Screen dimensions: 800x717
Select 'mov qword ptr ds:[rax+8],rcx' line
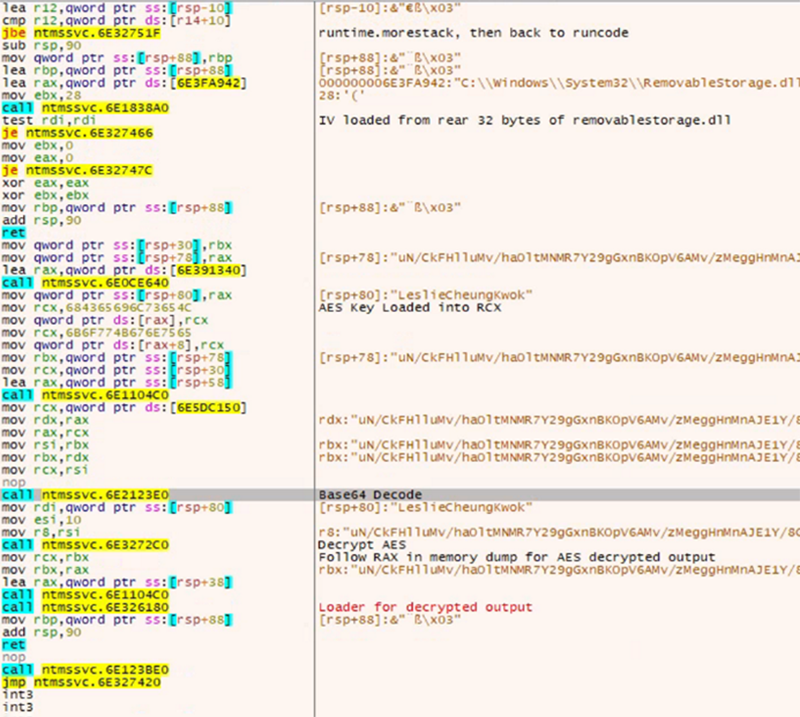[x=113, y=345]
